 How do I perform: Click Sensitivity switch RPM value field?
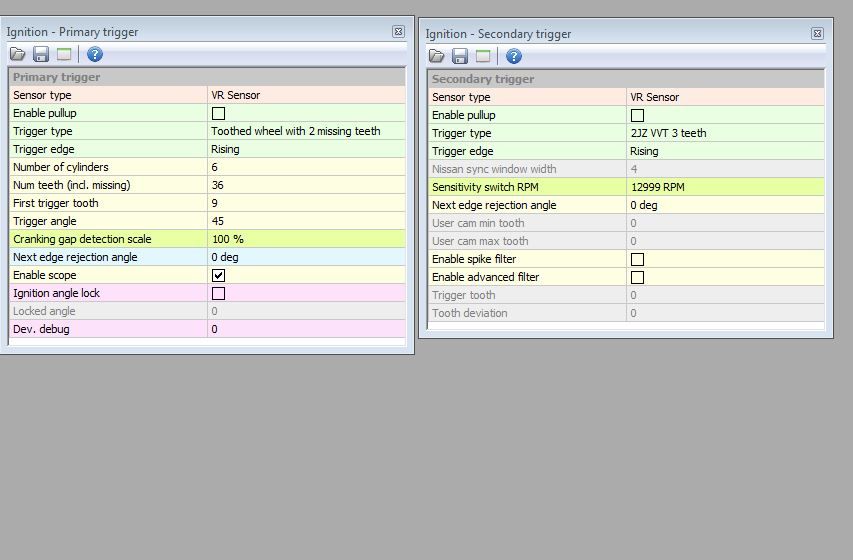click(x=724, y=187)
